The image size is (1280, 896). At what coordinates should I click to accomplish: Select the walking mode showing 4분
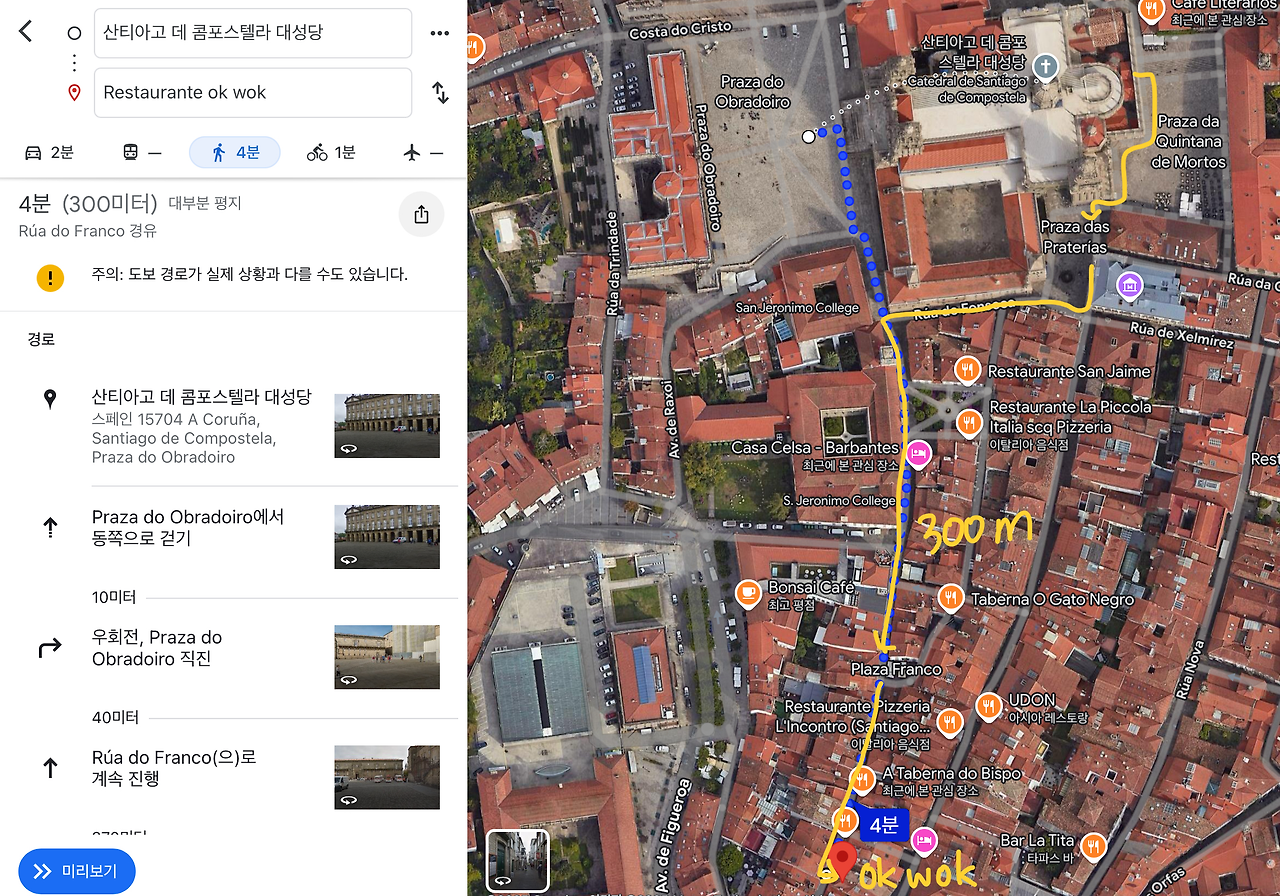(235, 152)
